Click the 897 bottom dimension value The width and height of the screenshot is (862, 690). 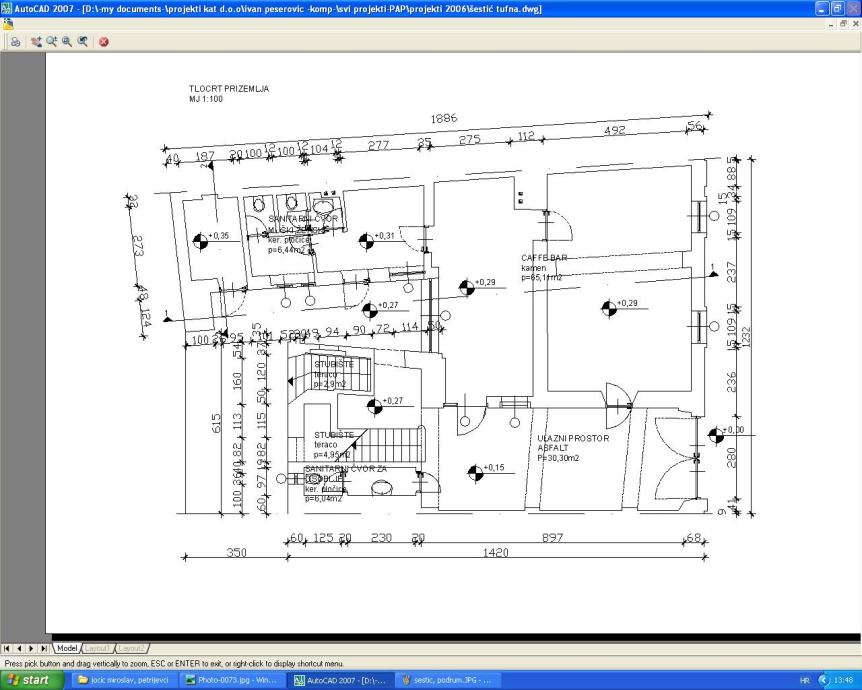pos(552,538)
